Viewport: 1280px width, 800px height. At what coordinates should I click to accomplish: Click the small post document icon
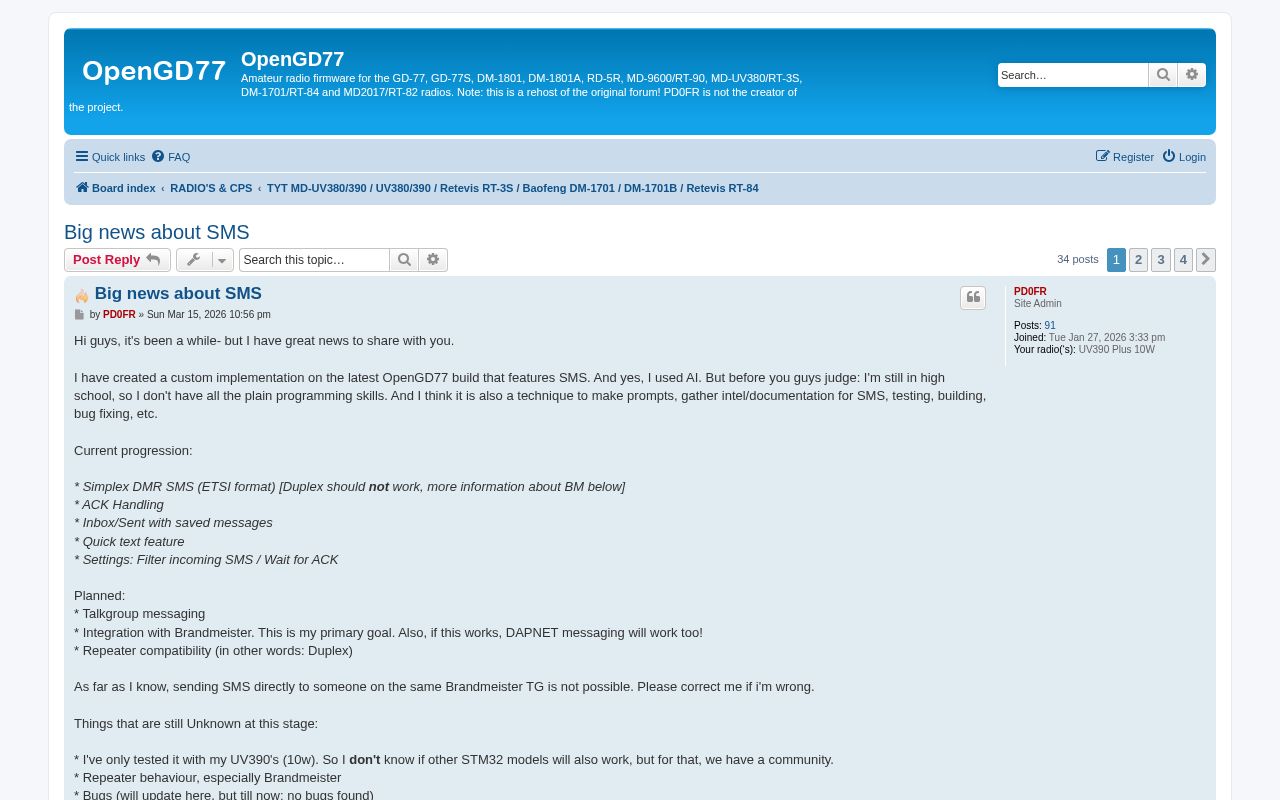80,315
